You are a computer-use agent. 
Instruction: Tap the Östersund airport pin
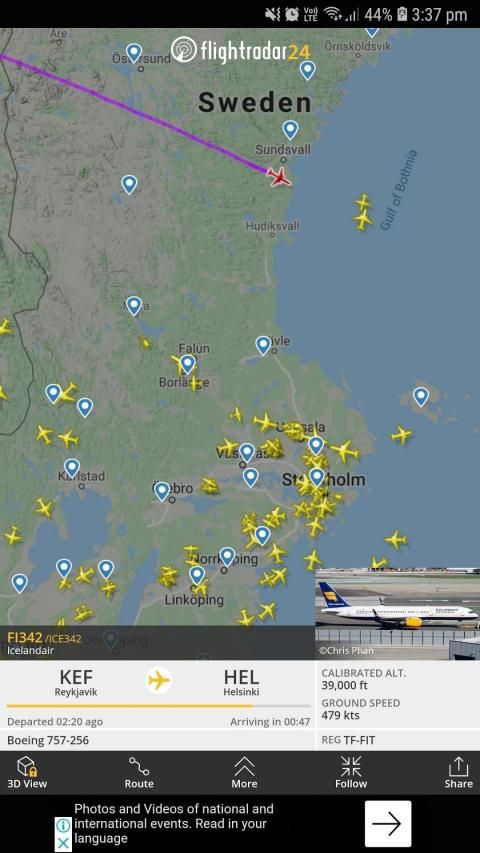(x=133, y=53)
